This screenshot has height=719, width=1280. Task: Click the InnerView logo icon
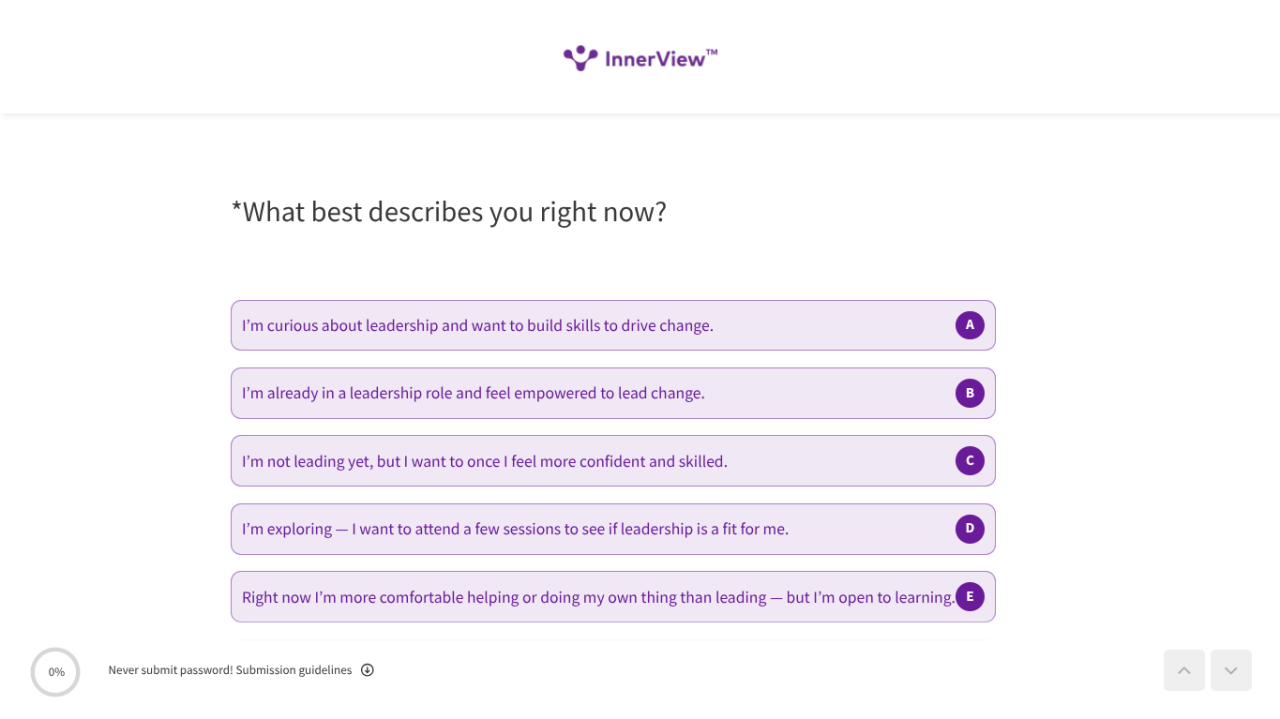coord(580,58)
